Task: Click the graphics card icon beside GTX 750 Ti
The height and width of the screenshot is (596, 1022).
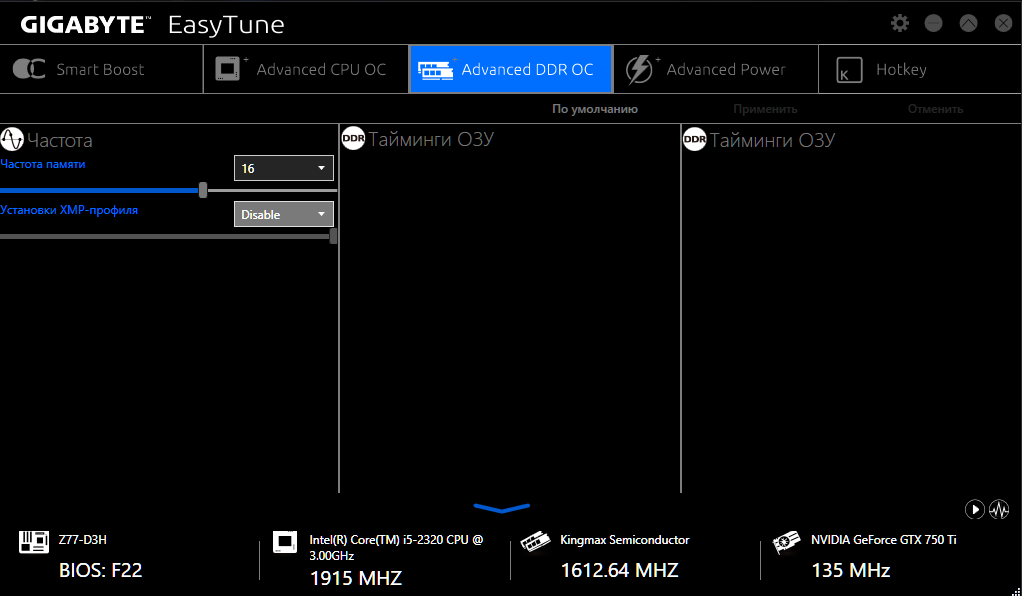Action: click(x=786, y=542)
